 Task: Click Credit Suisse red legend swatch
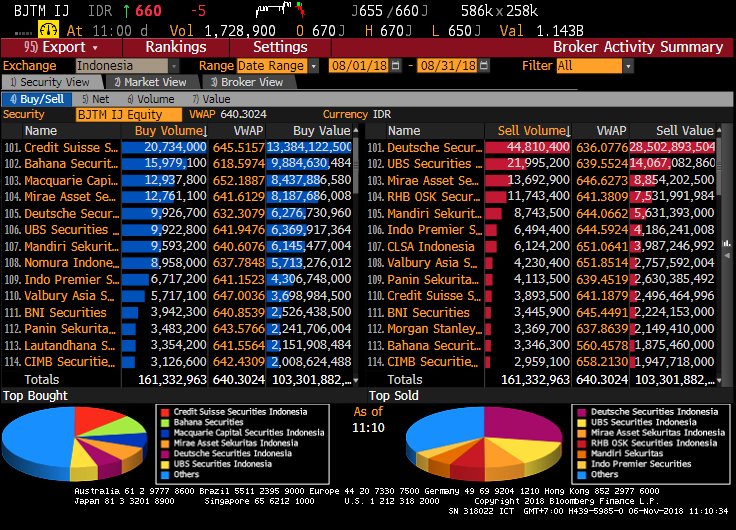click(x=164, y=412)
